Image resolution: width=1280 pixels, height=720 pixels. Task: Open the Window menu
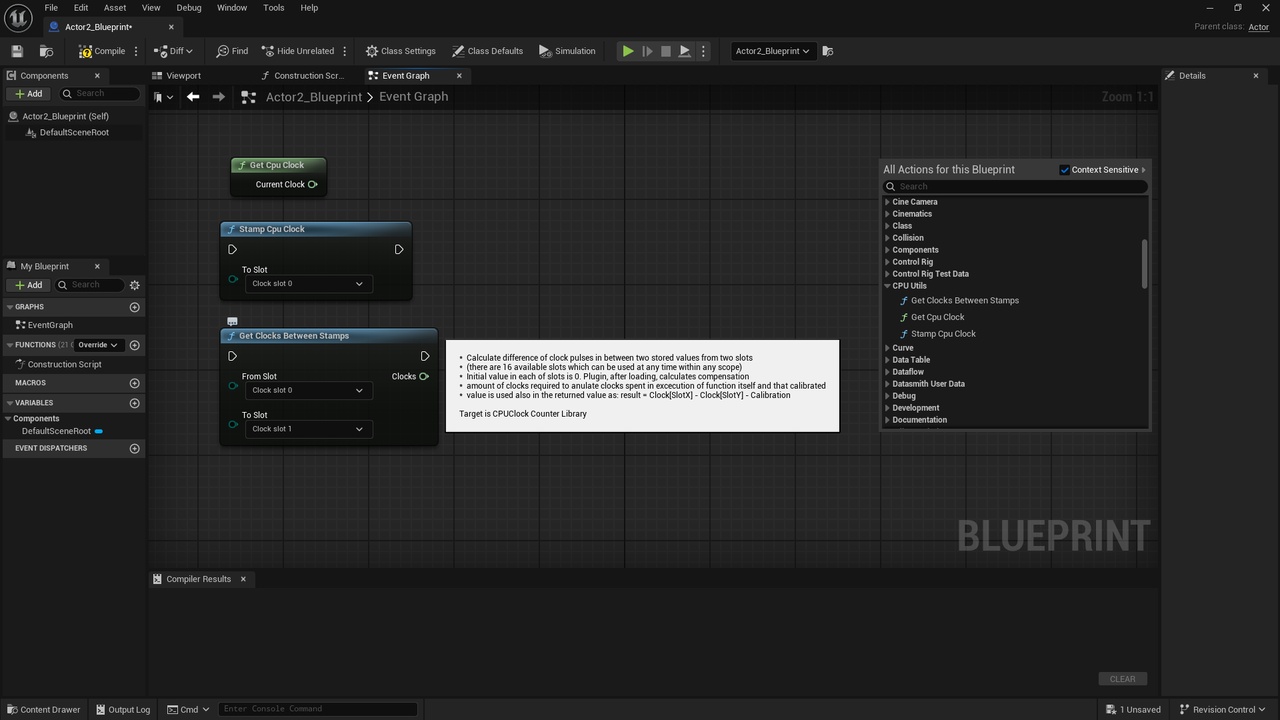pyautogui.click(x=232, y=8)
